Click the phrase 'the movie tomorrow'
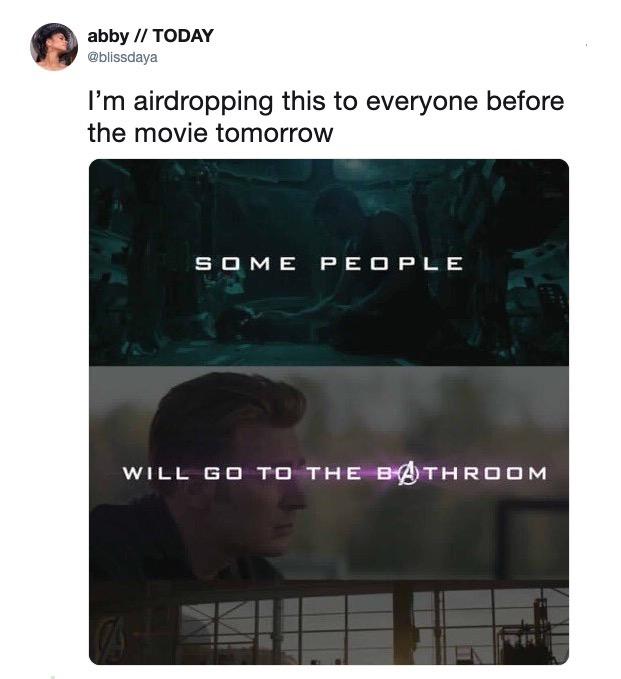This screenshot has height=679, width=621. [x=210, y=133]
